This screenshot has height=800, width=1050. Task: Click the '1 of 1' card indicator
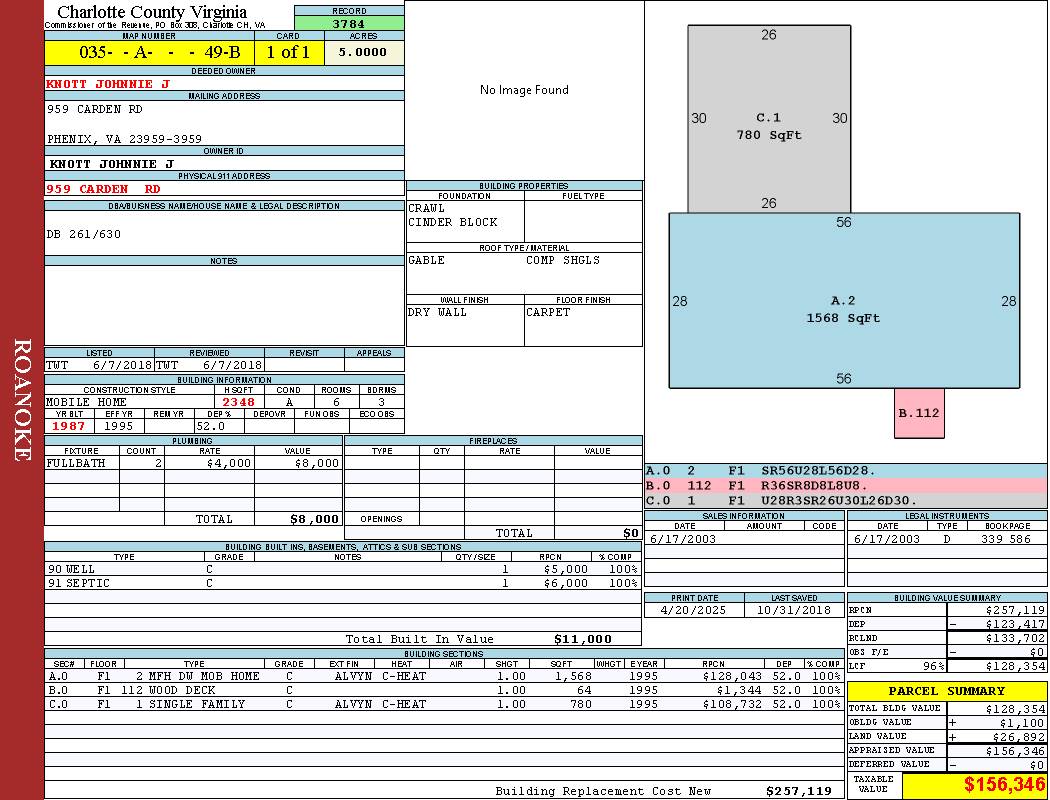coord(288,52)
